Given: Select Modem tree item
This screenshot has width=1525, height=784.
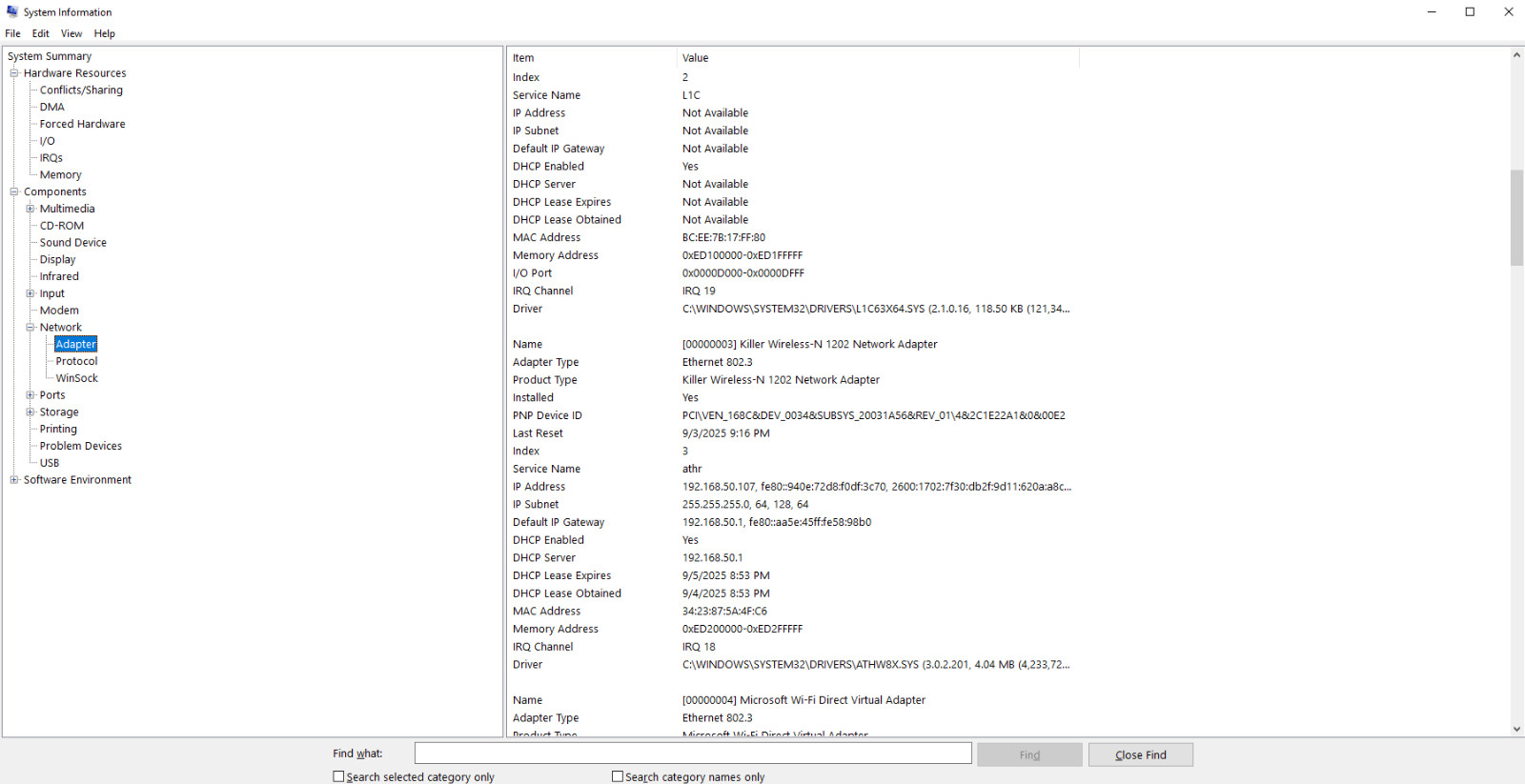Looking at the screenshot, I should (59, 311).
